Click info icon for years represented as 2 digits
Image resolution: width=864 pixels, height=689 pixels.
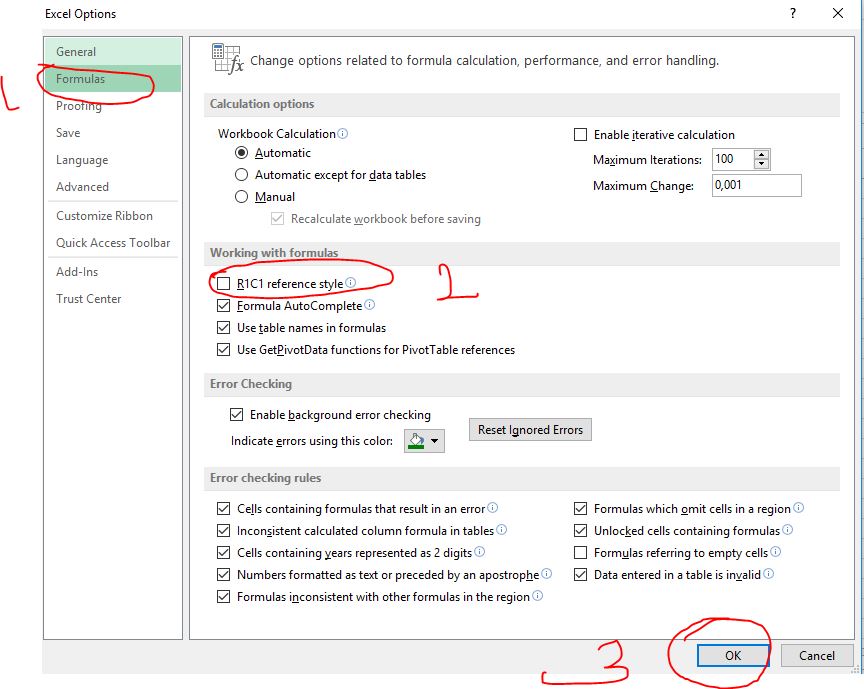coord(479,552)
